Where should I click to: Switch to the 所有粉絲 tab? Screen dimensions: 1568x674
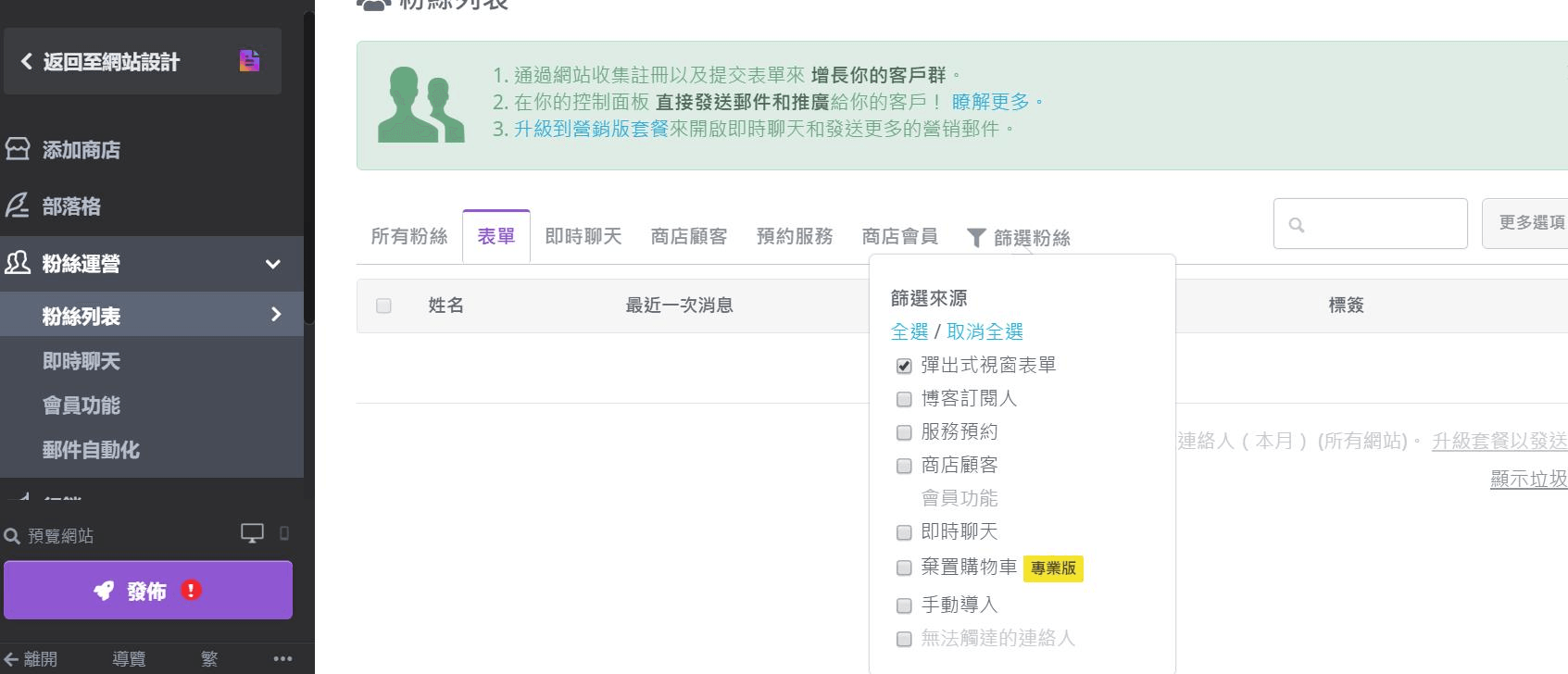pyautogui.click(x=408, y=237)
